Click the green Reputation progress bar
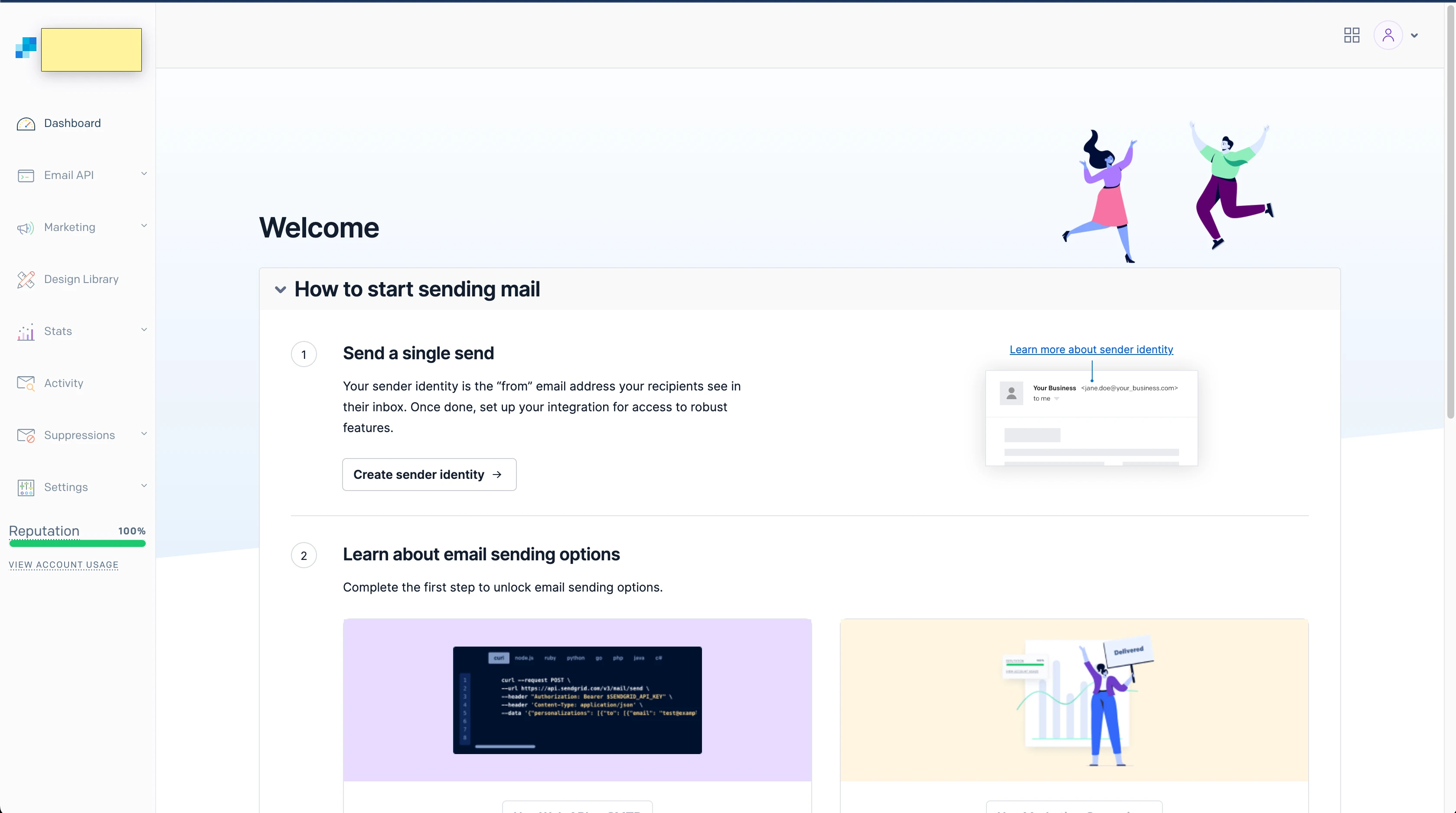This screenshot has height=813, width=1456. coord(78,543)
